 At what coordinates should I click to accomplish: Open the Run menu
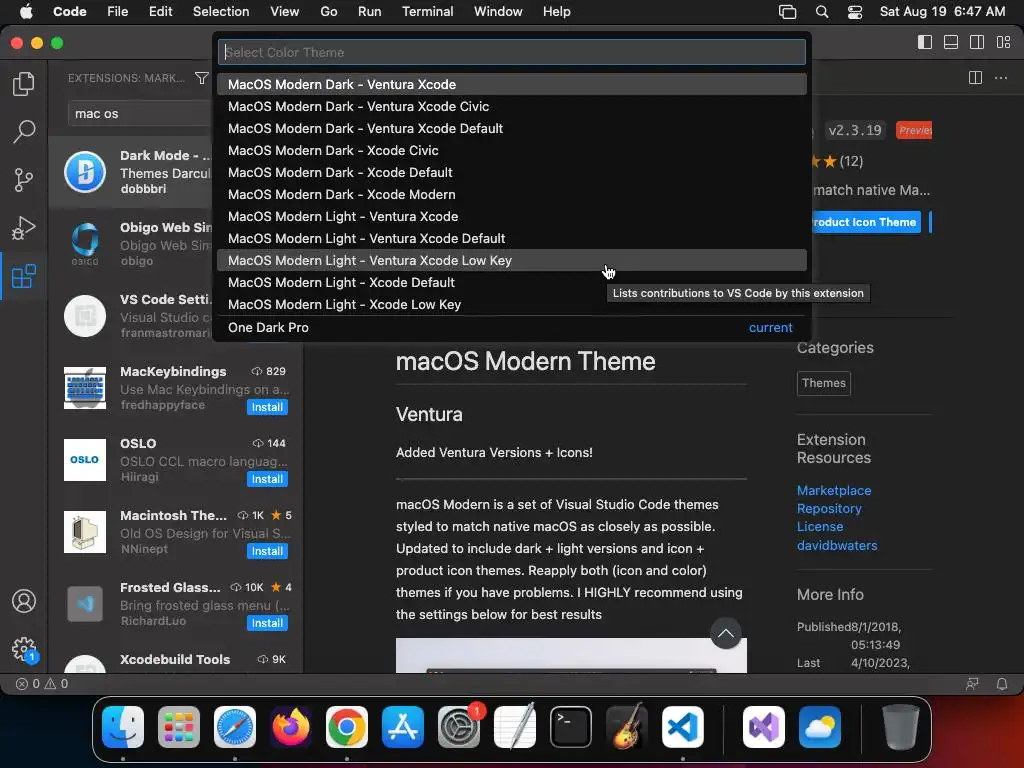pyautogui.click(x=369, y=12)
